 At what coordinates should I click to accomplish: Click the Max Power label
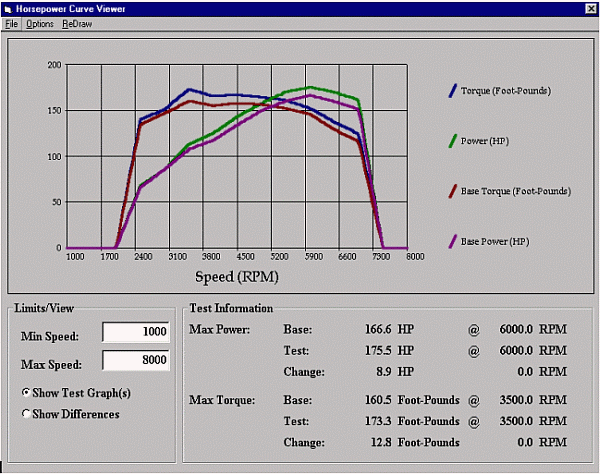click(219, 329)
